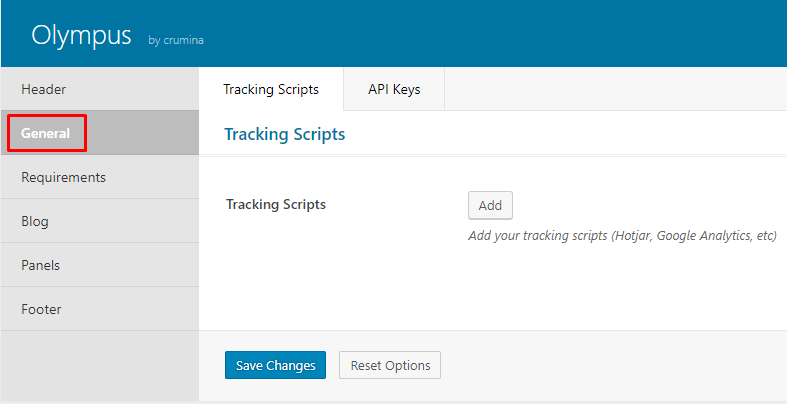
Task: Switch to the Tracking Scripts tab
Action: tap(271, 89)
